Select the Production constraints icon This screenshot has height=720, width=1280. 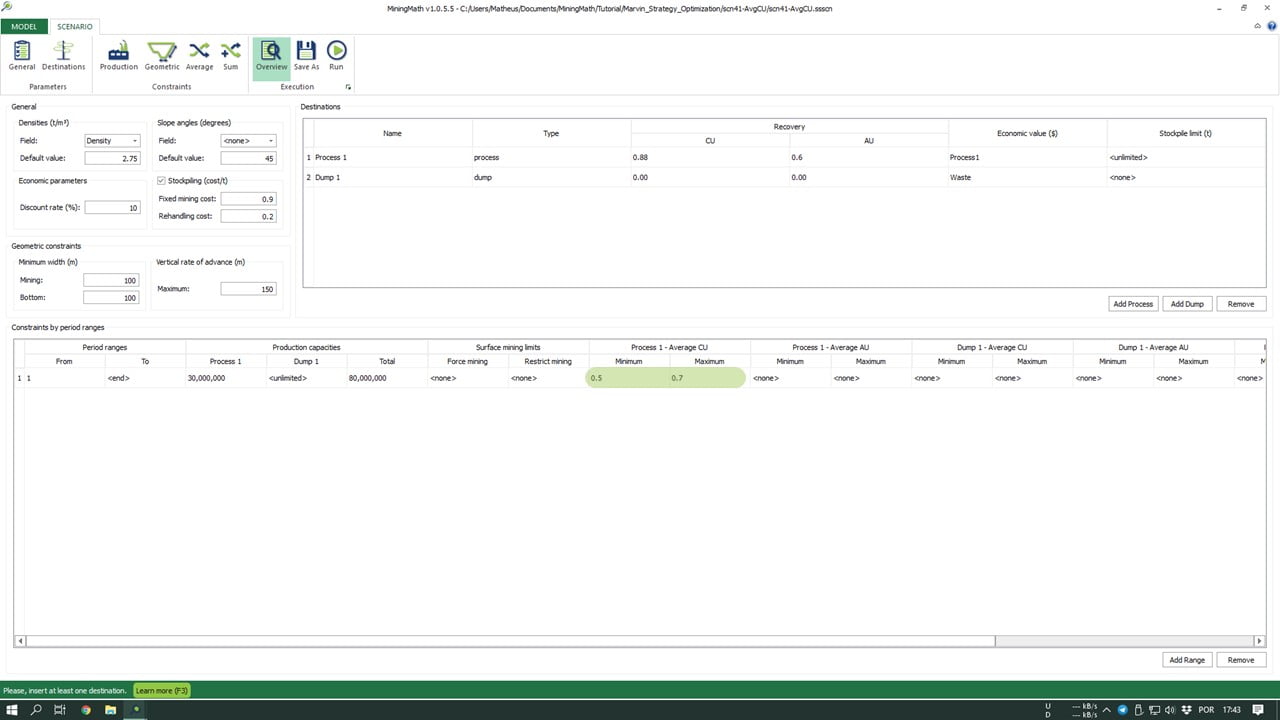118,56
